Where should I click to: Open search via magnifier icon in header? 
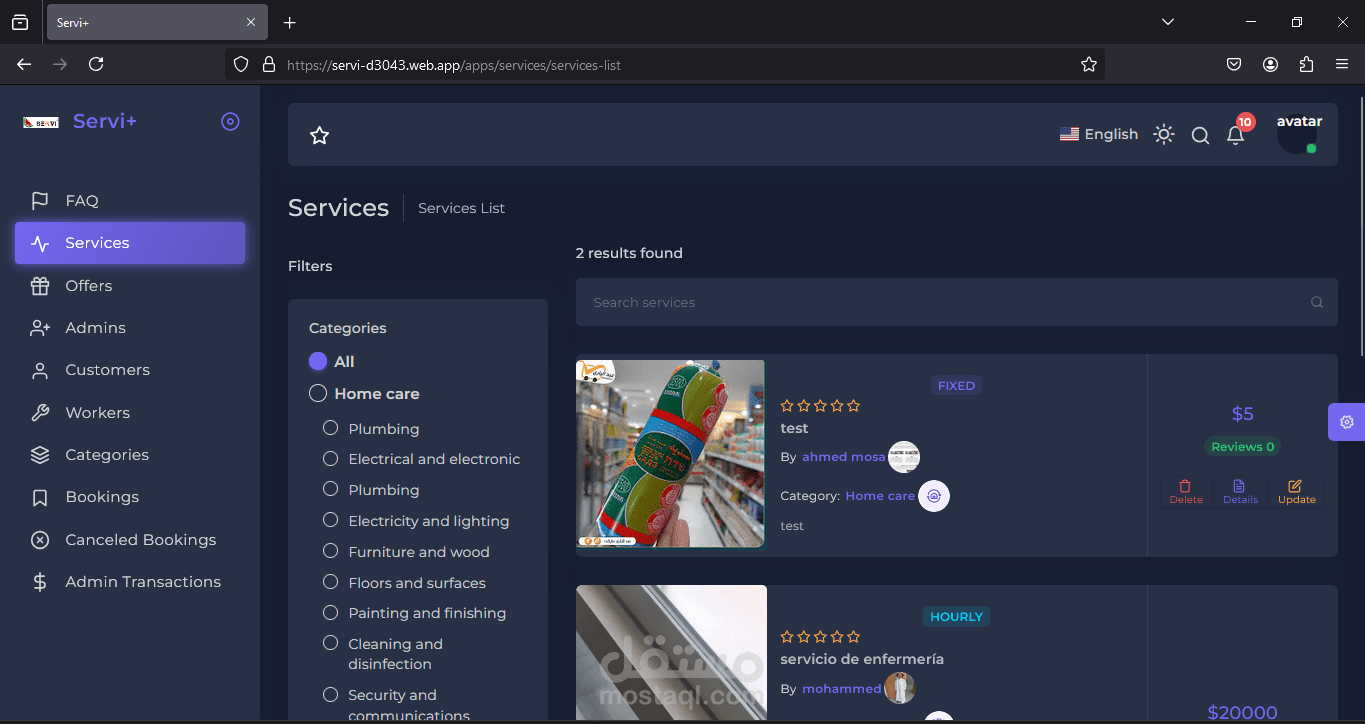coord(1200,135)
